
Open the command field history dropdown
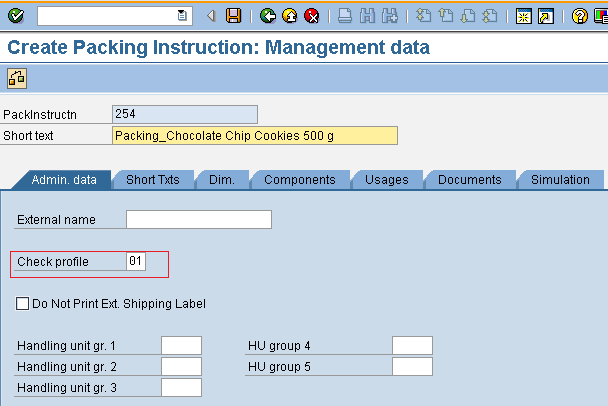[x=181, y=15]
